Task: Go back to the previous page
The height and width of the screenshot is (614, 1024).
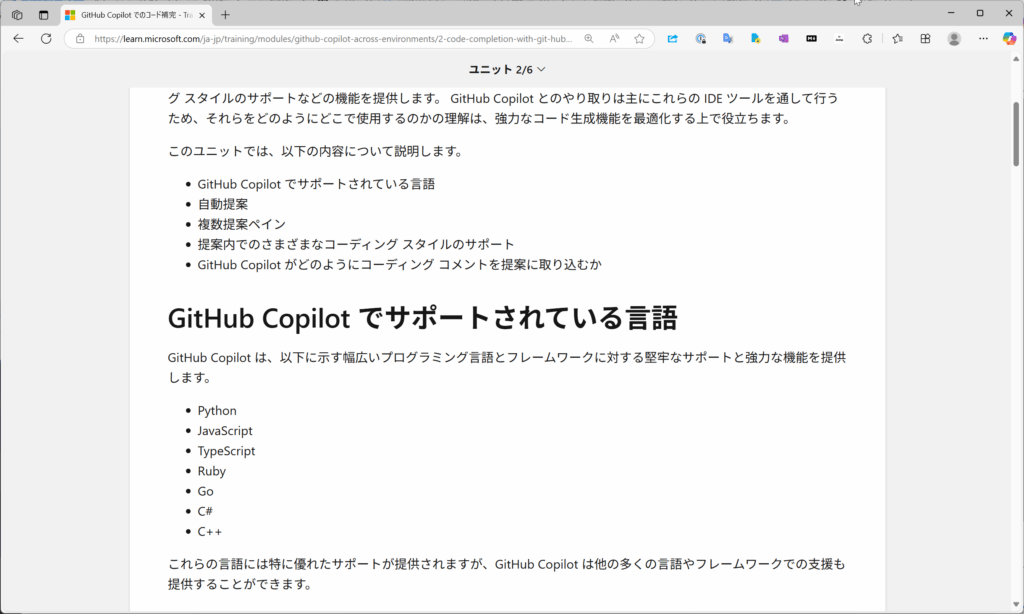Action: [x=18, y=39]
